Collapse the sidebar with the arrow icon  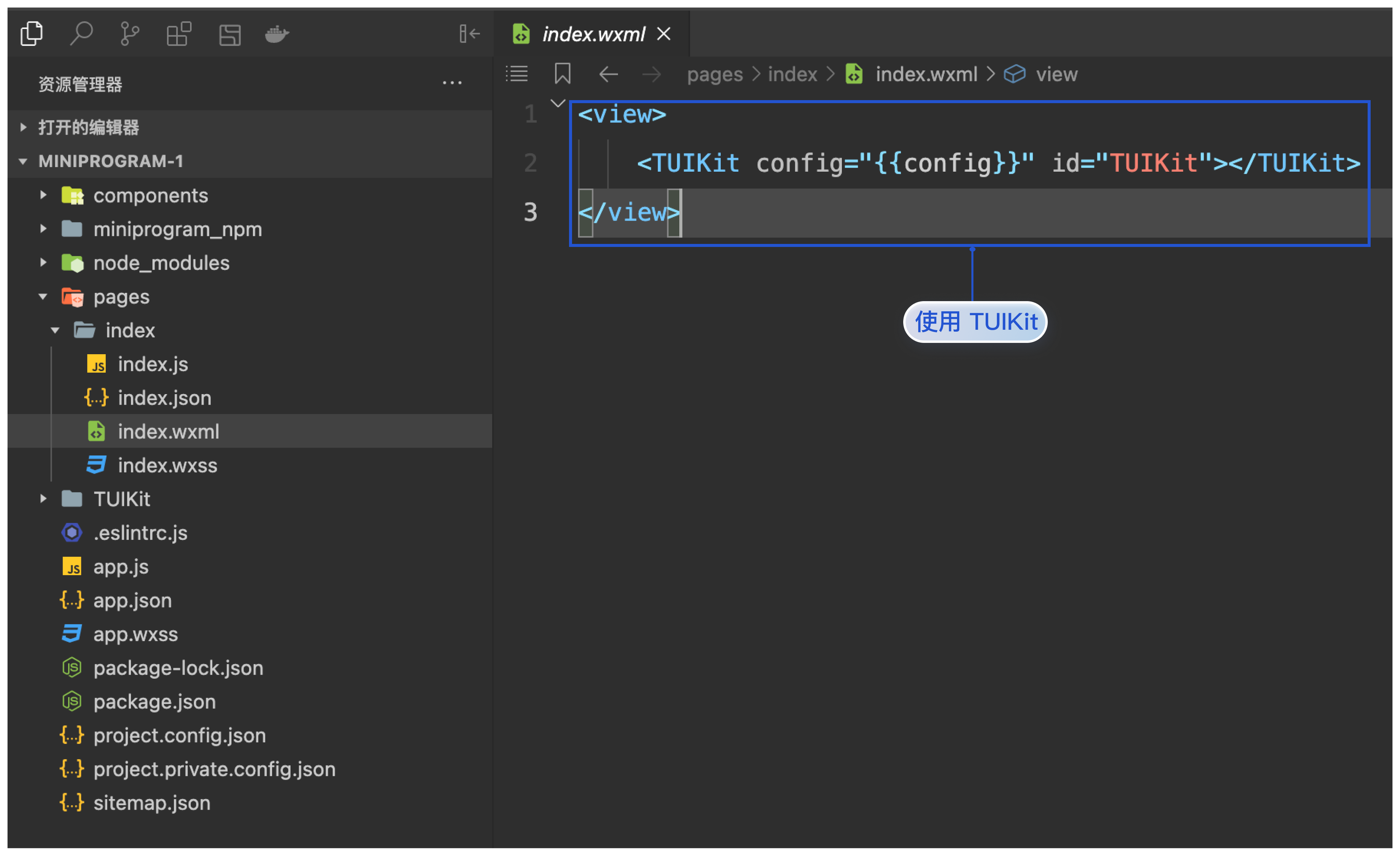tap(470, 34)
